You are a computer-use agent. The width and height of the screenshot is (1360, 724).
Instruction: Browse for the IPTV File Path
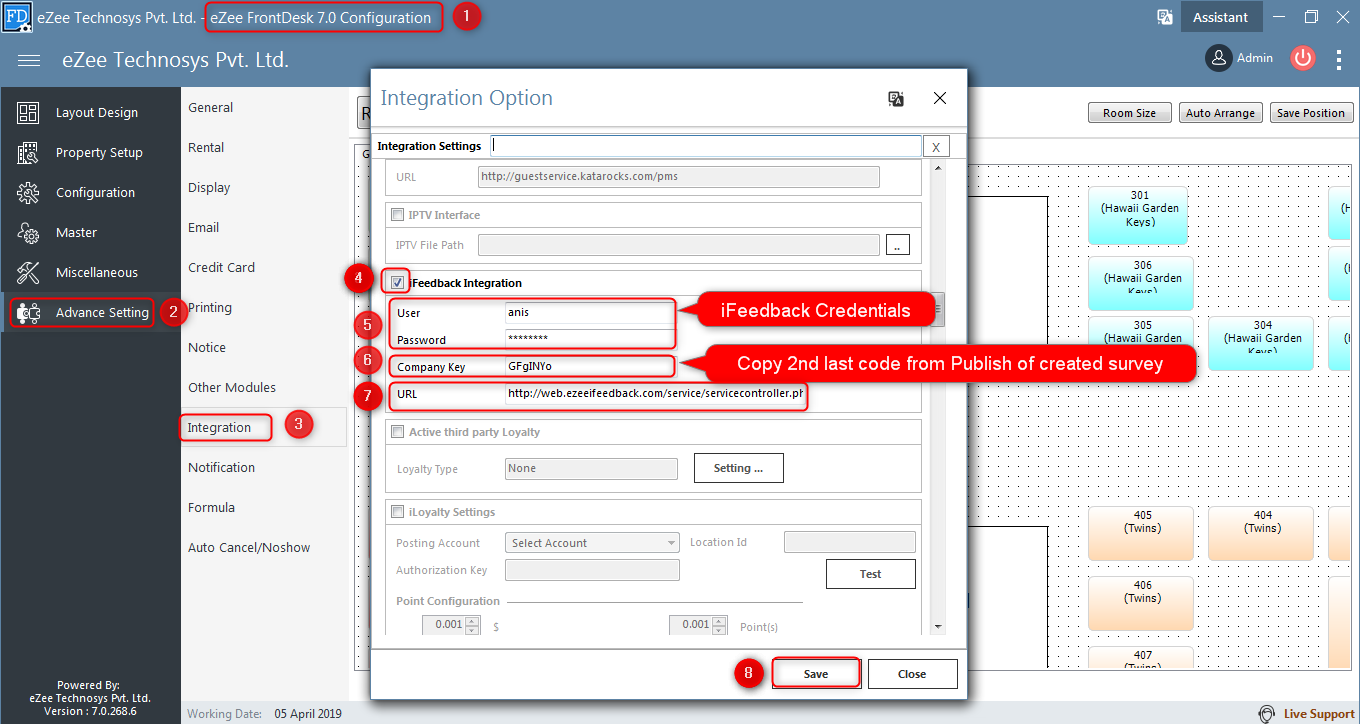coord(898,245)
